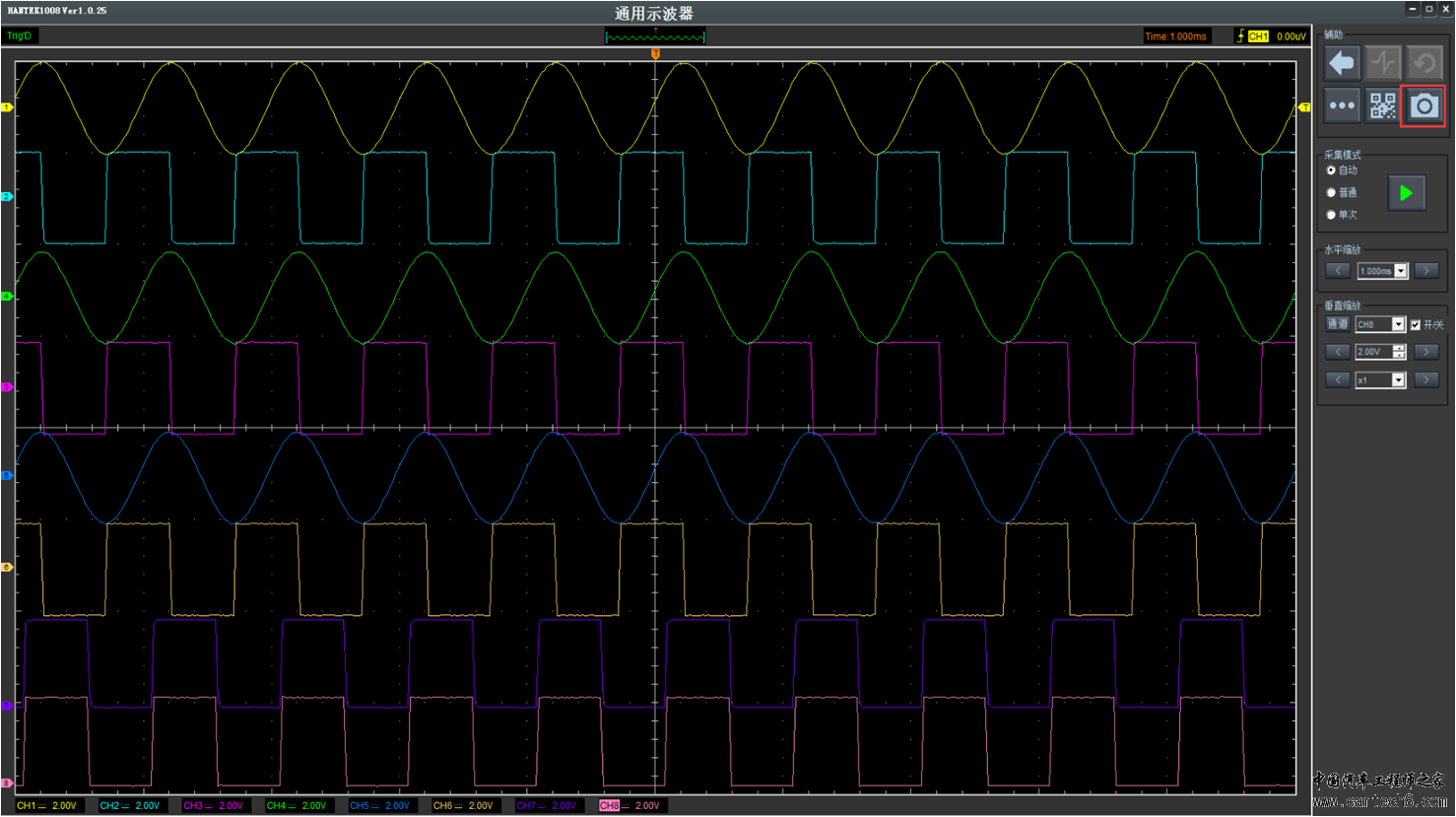Viewport: 1456px width, 817px height.
Task: Click the 2.00V voltage stepper field
Action: 1380,352
